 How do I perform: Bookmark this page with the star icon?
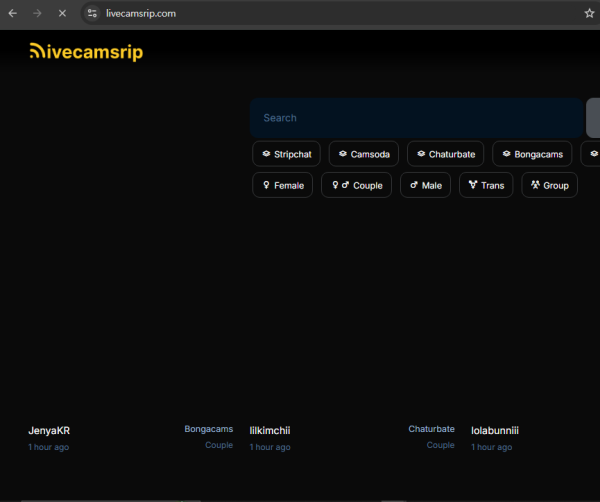(x=589, y=13)
